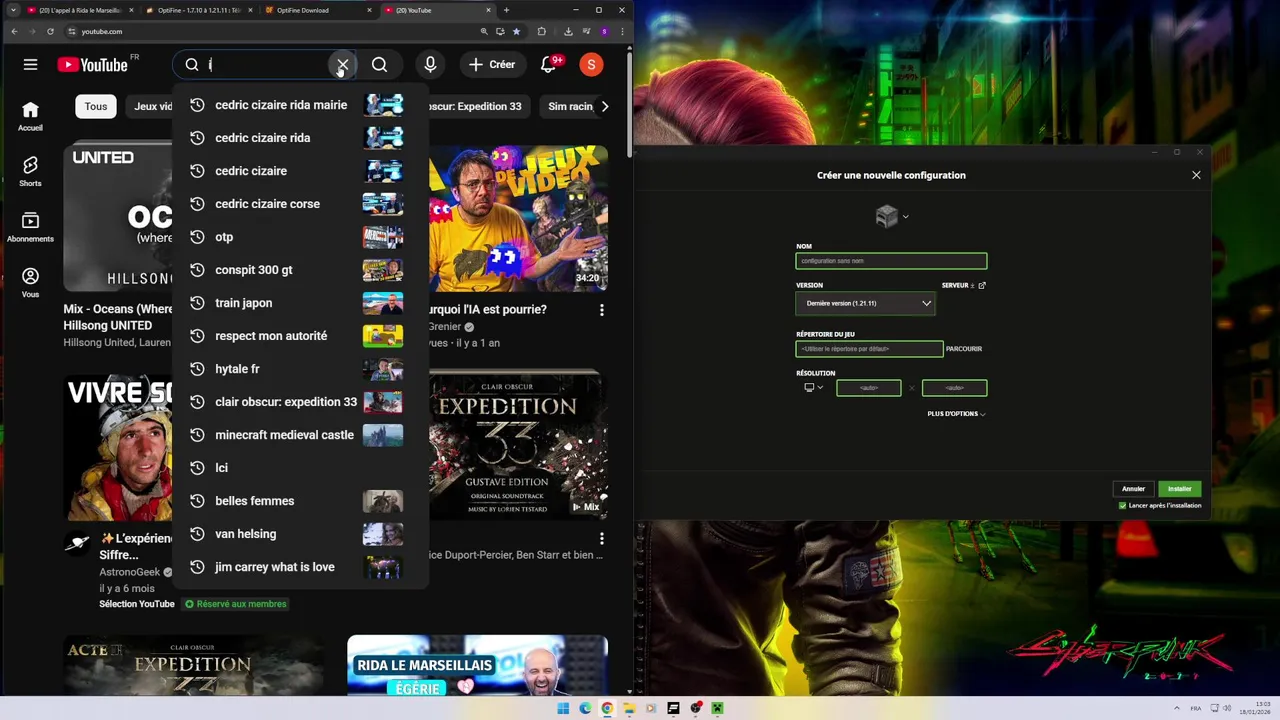Open Windows Start menu
Screen dimensions: 1280x720
click(563, 708)
